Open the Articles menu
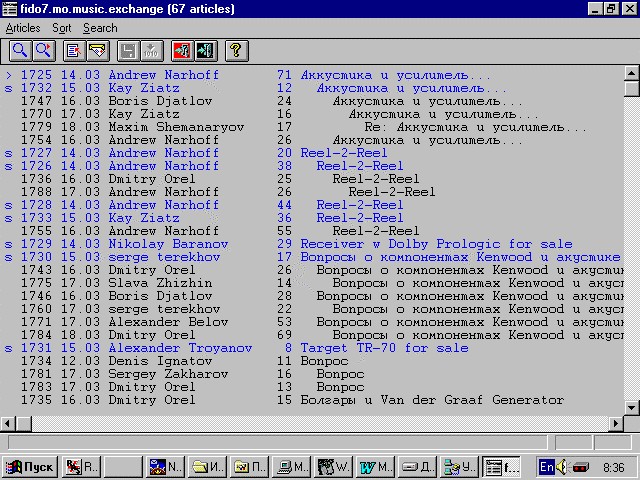The width and height of the screenshot is (640, 480). (23, 28)
